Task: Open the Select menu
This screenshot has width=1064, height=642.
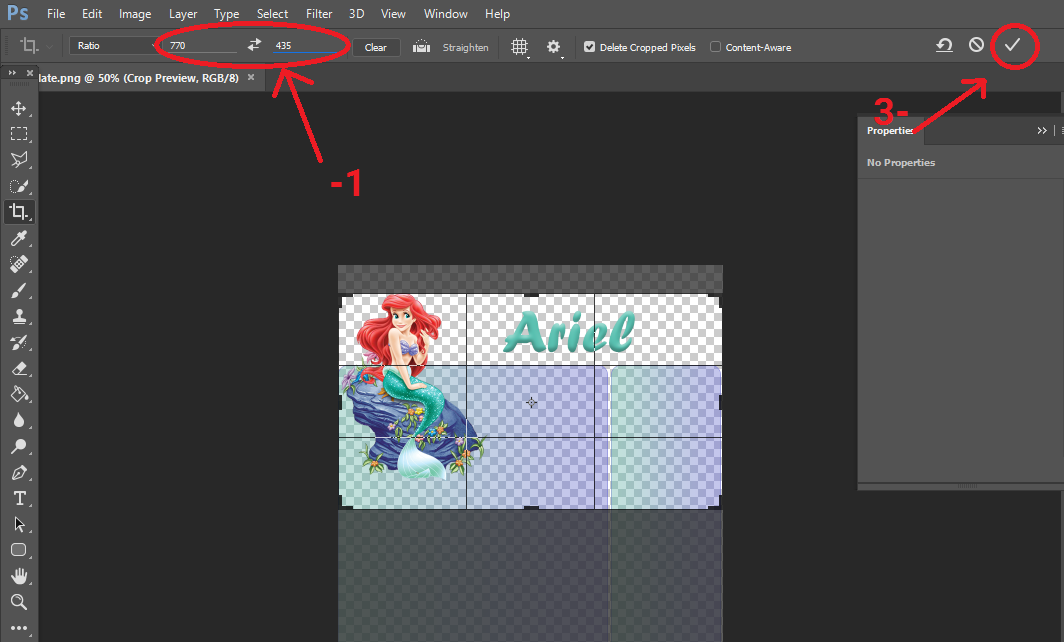Action: tap(272, 14)
